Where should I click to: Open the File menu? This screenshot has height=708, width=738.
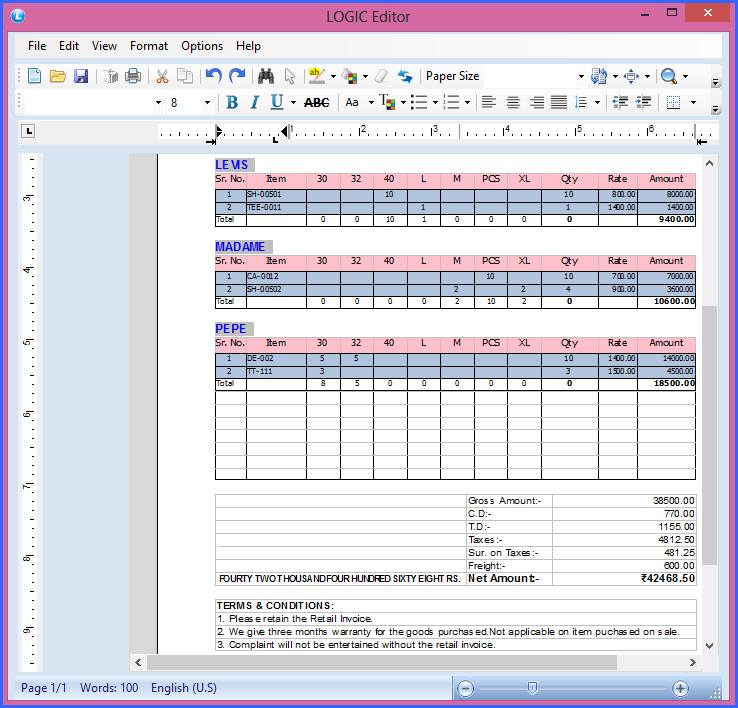click(x=37, y=46)
